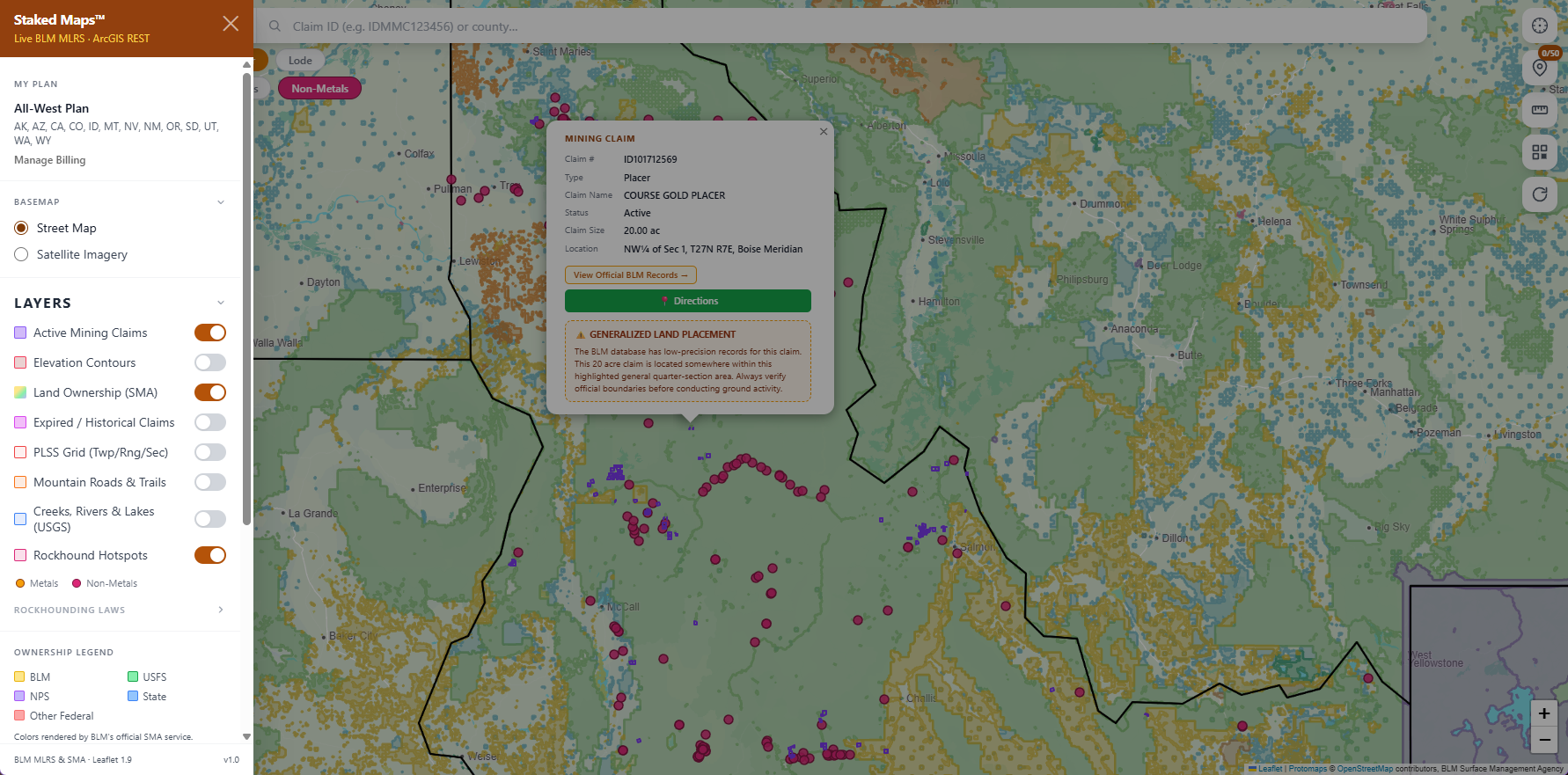Screen dimensions: 1568x775
Task: Zoom in with the plus button
Action: click(x=1544, y=713)
